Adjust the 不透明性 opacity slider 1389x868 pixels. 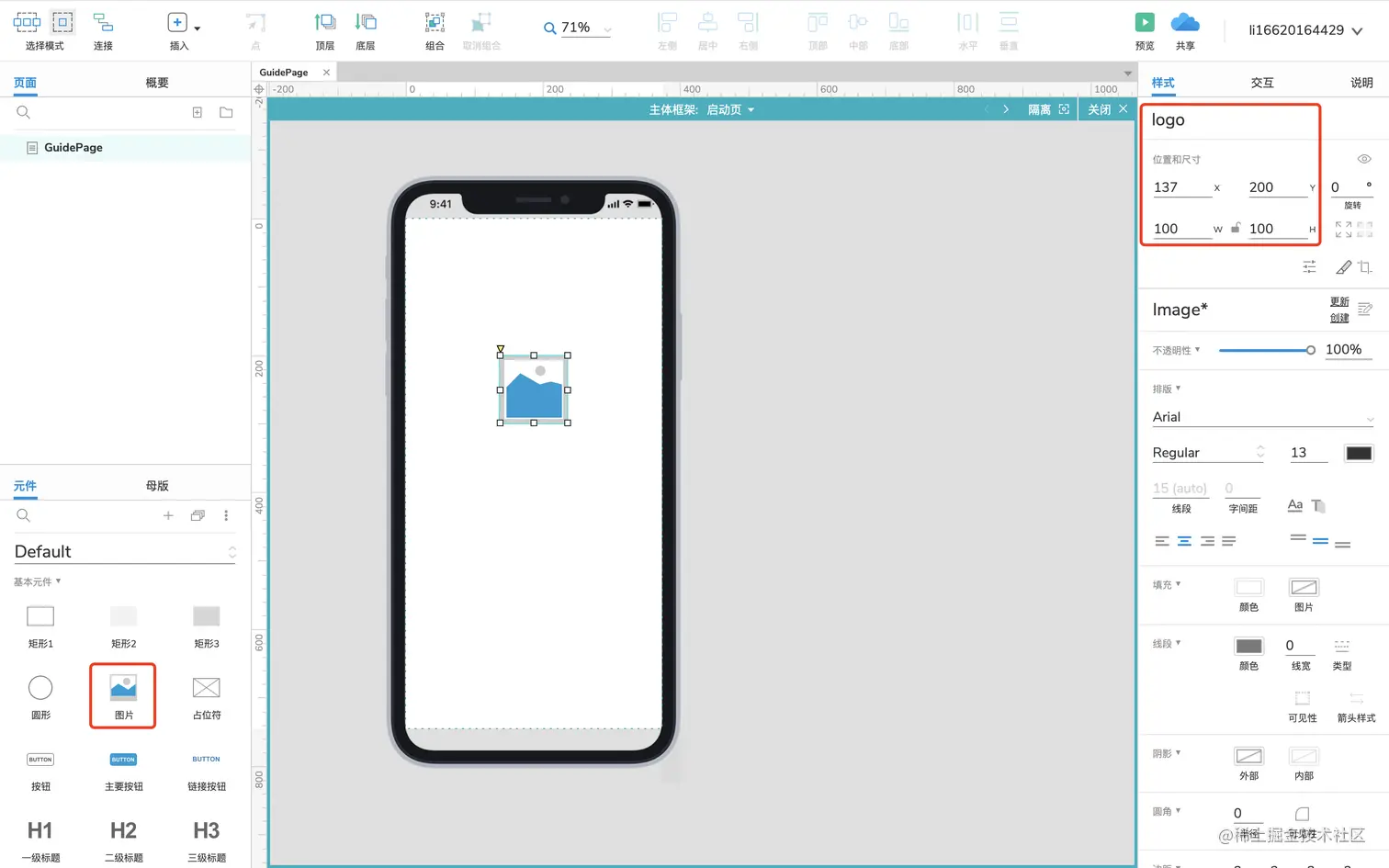pyautogui.click(x=1267, y=350)
